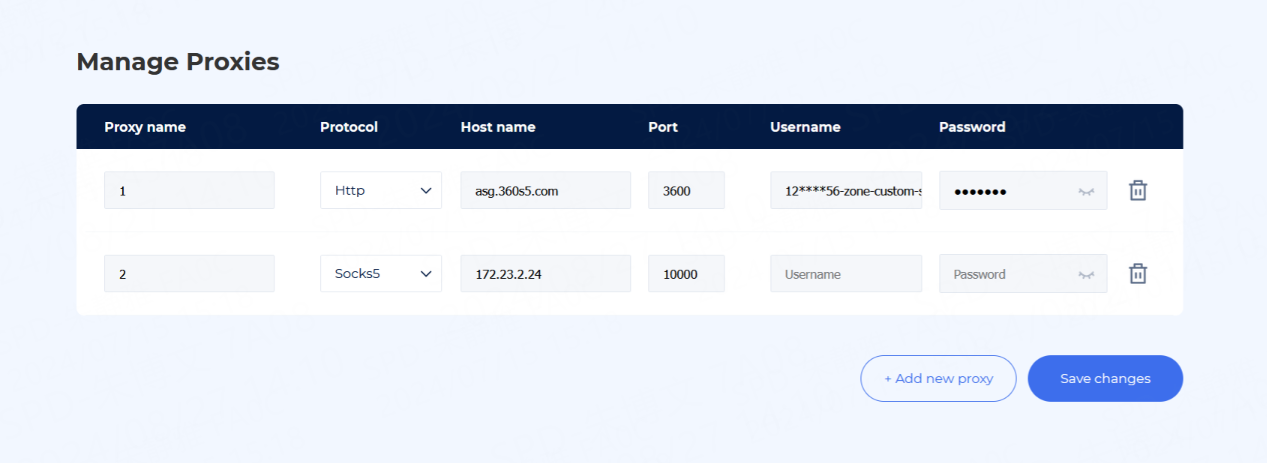Expand the Socks5 protocol dropdown
Image resolution: width=1267 pixels, height=463 pixels.
click(x=380, y=273)
